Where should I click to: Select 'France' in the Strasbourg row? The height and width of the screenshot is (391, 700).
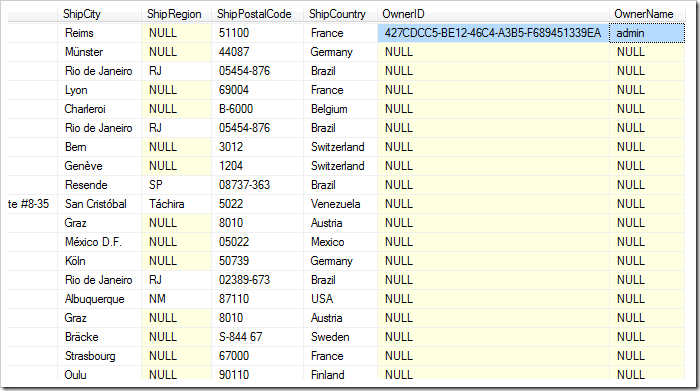[x=341, y=356]
